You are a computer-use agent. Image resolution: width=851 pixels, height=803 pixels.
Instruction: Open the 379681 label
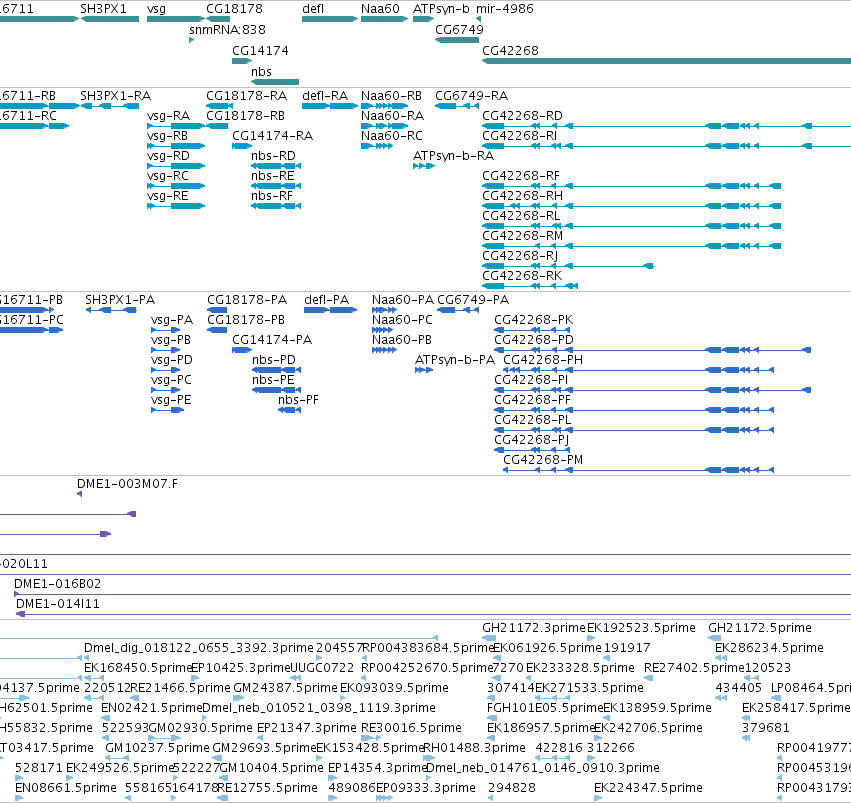pos(766,728)
